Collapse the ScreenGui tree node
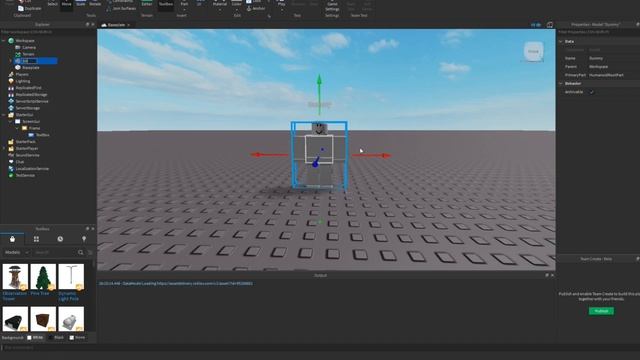The width and height of the screenshot is (640, 360). (11, 121)
